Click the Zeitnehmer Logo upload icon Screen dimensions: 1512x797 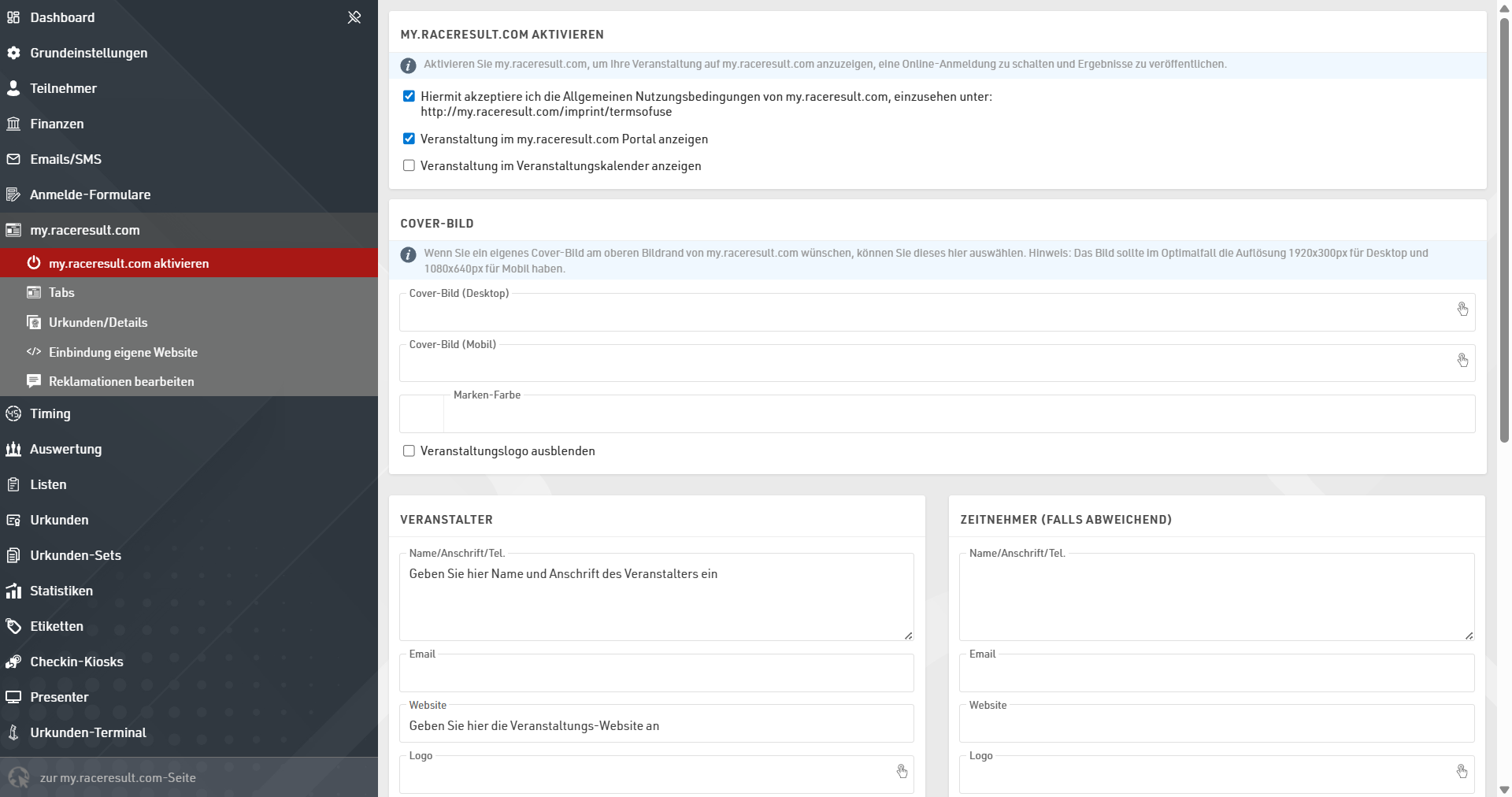pos(1462,772)
